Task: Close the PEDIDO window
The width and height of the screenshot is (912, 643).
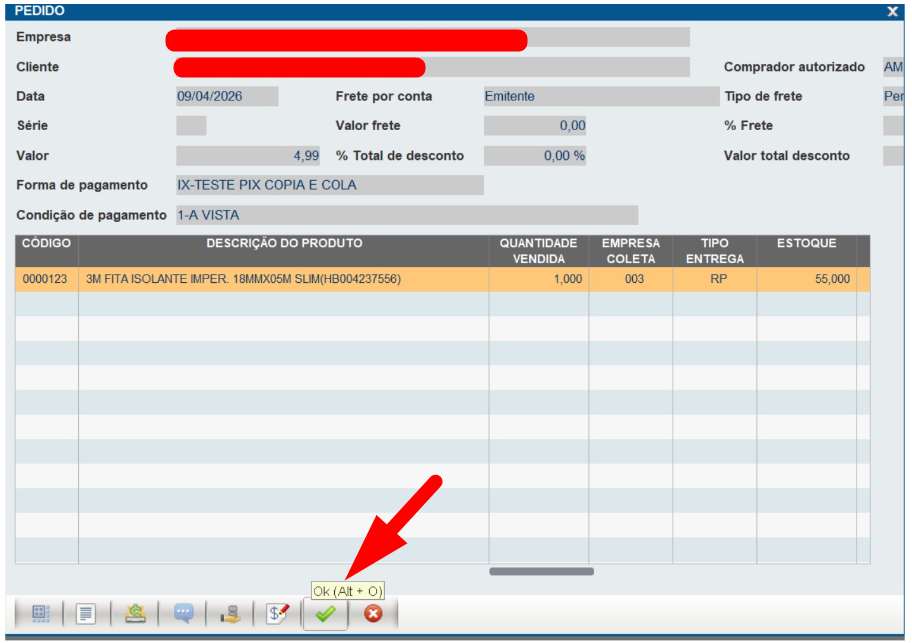Action: 892,11
